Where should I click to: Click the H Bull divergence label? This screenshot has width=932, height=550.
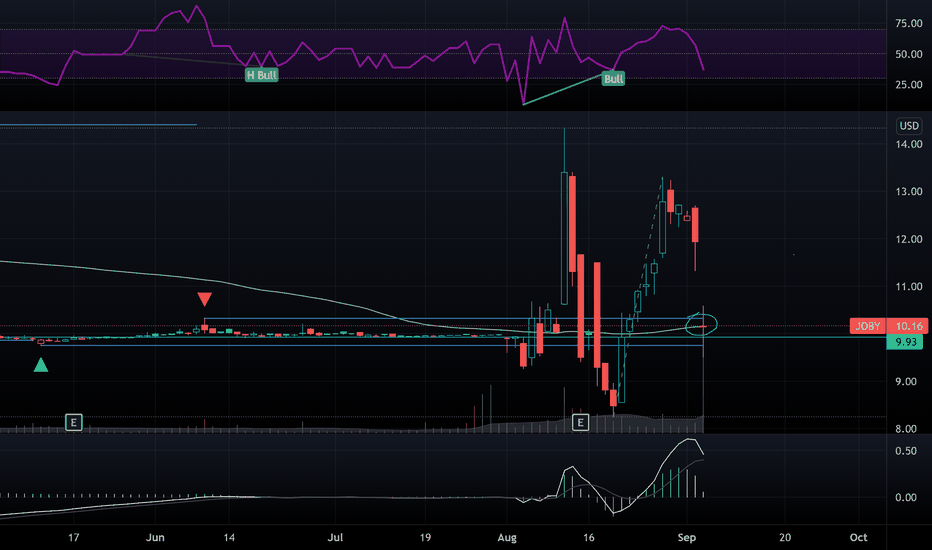tap(262, 75)
